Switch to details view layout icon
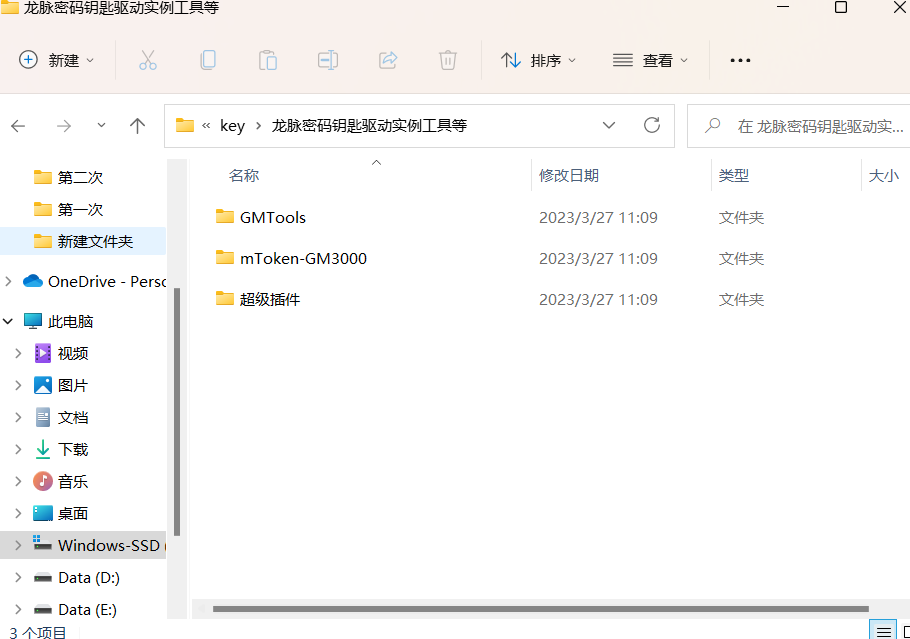 (x=883, y=631)
